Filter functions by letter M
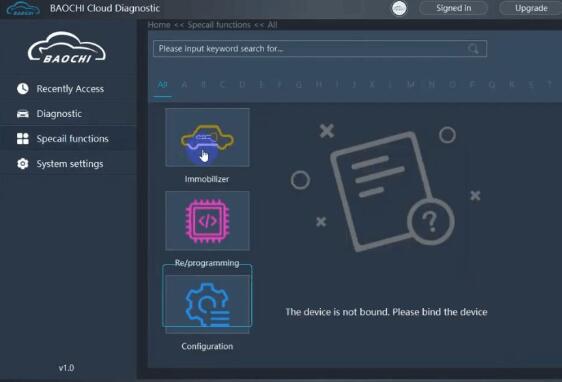 [x=411, y=85]
